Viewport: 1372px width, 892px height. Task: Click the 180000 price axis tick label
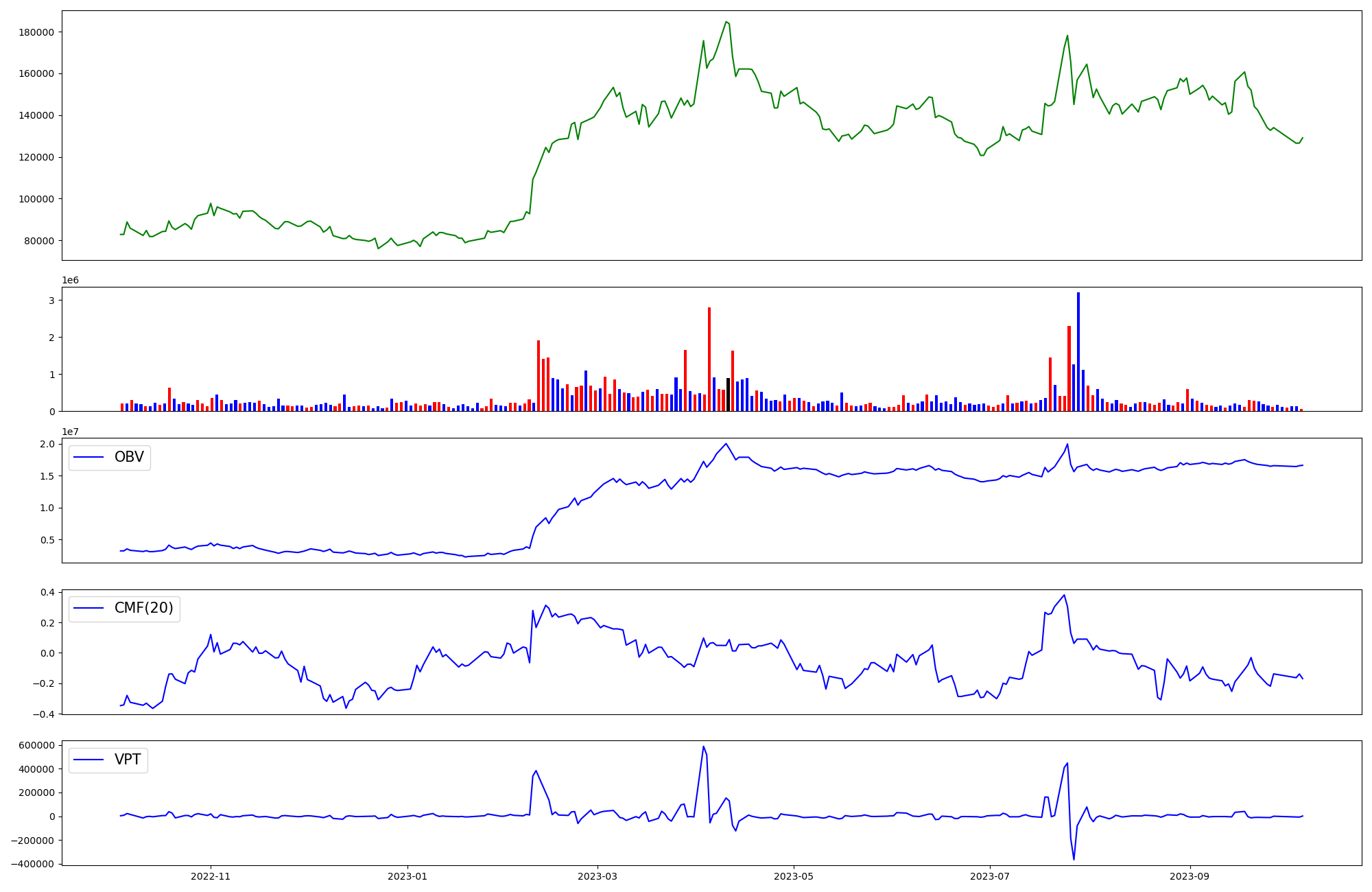(35, 32)
